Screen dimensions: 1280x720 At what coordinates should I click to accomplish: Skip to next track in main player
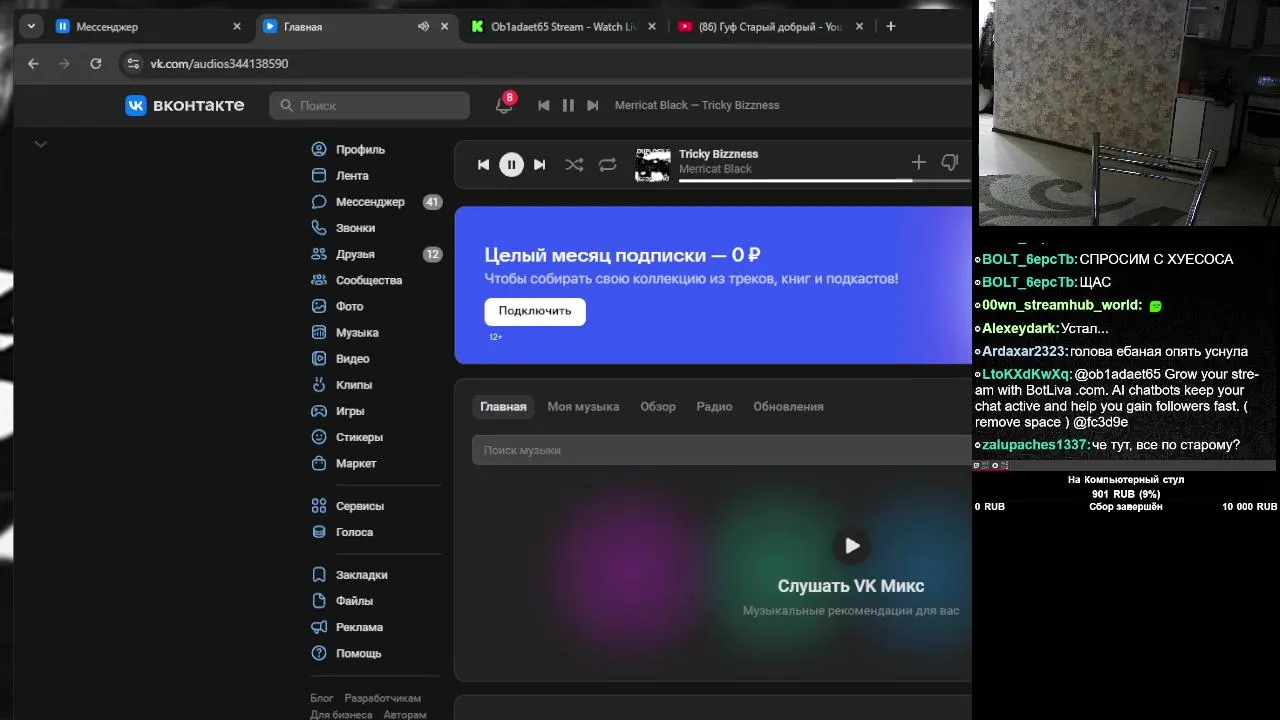point(540,165)
